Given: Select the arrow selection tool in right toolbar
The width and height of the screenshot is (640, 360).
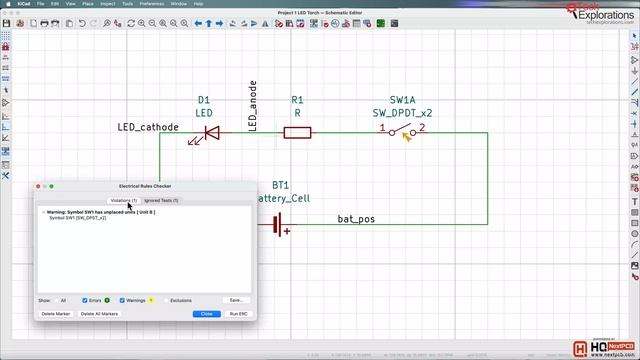Looking at the screenshot, I should (x=634, y=36).
